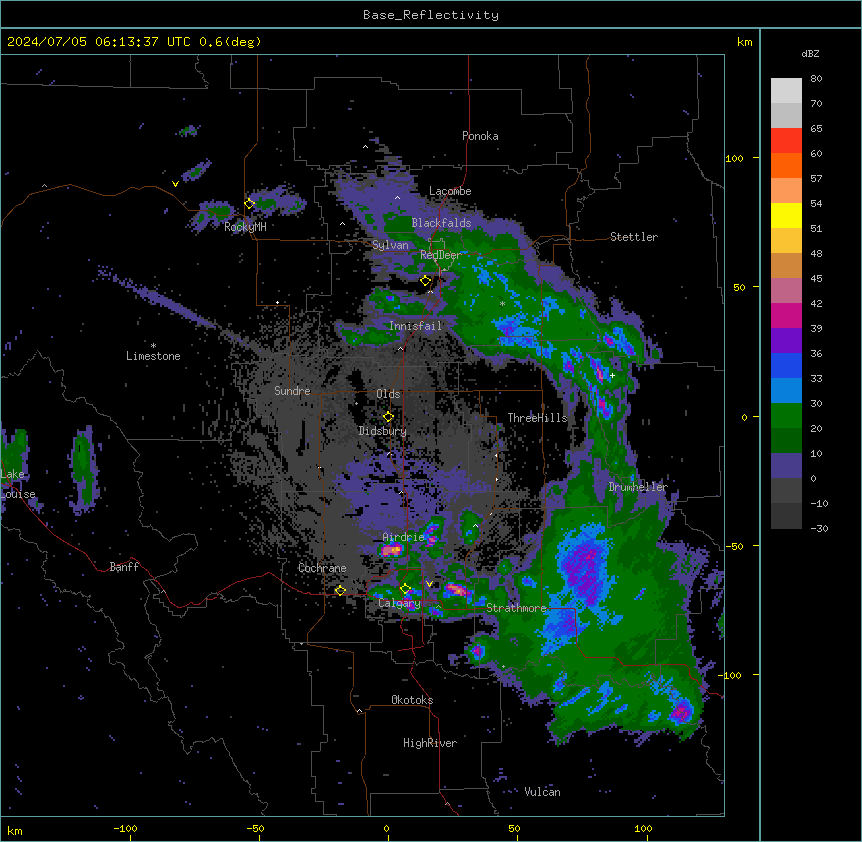Click the yellow diamond marker between Olds and Didsbury

[388, 417]
